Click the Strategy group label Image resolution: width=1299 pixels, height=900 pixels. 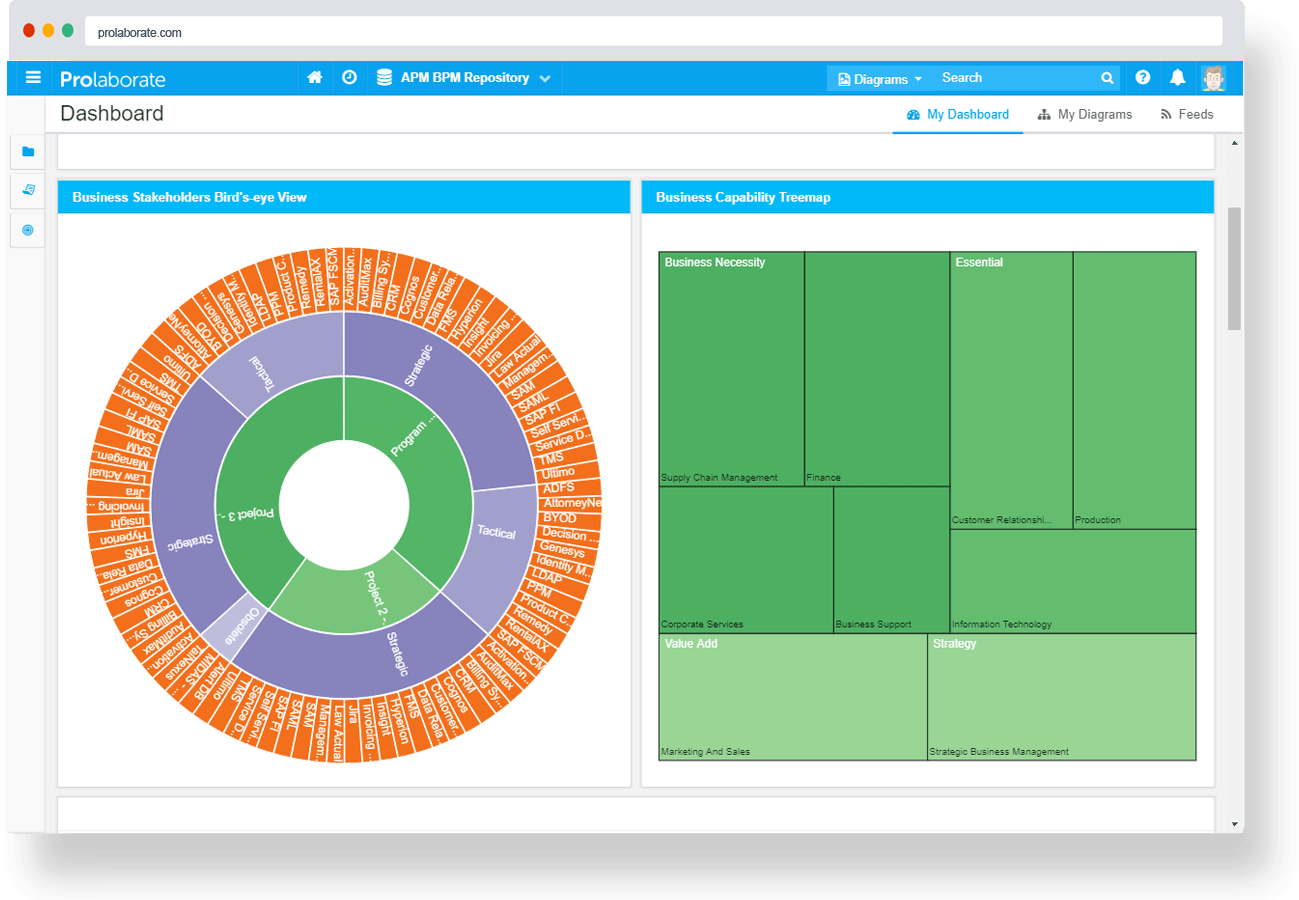coord(955,644)
